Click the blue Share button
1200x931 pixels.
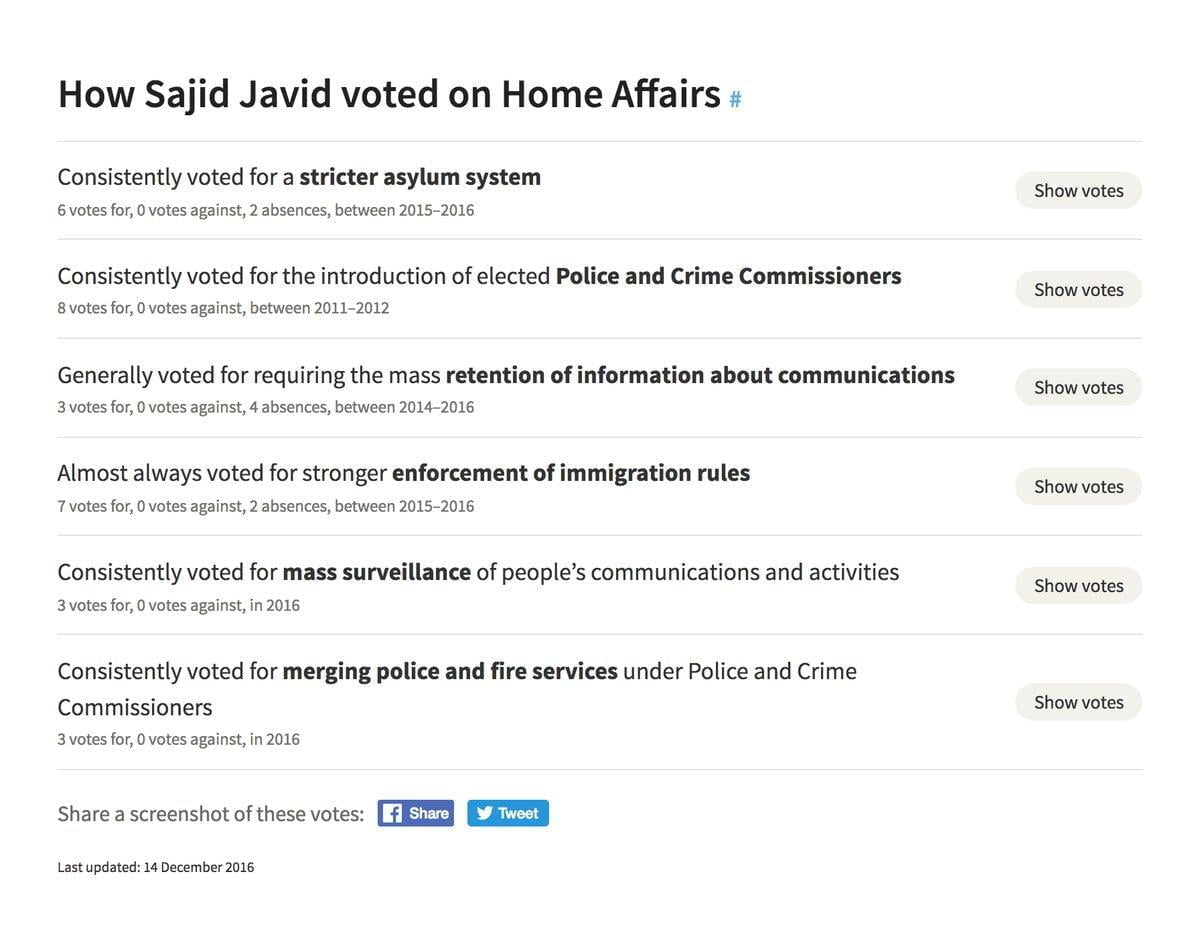[416, 812]
